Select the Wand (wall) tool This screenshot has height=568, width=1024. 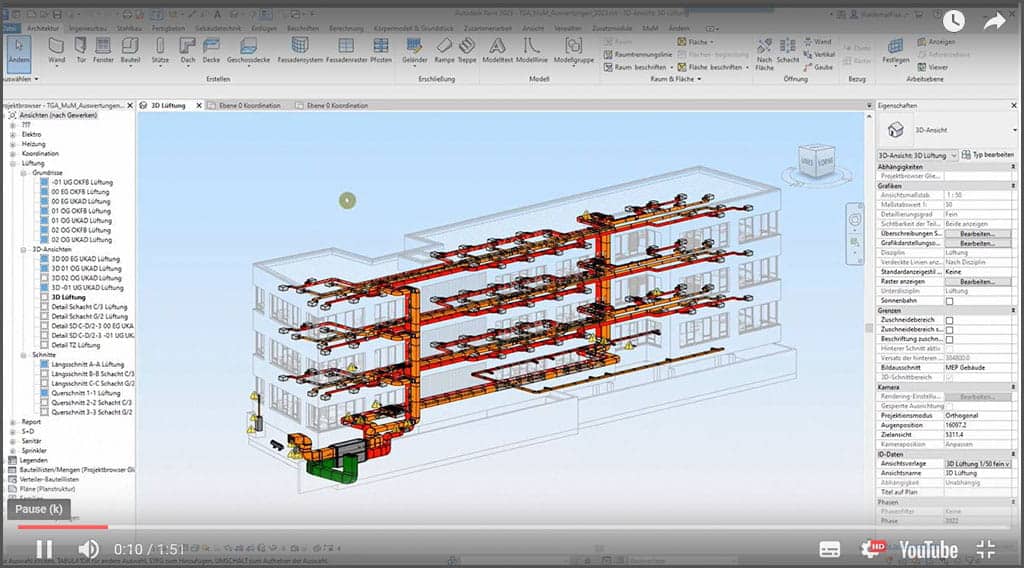57,50
